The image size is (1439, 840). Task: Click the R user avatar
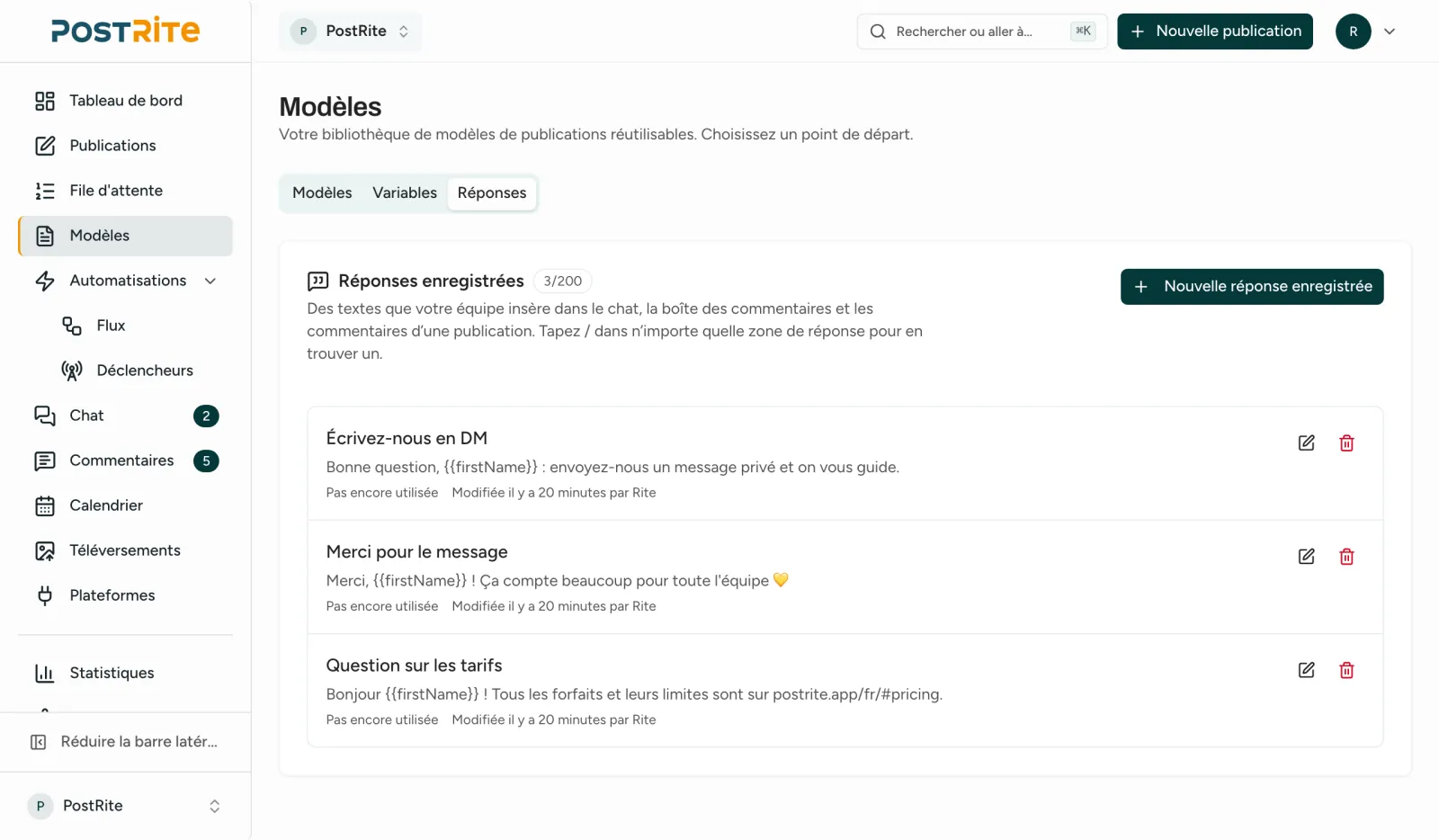click(x=1353, y=31)
